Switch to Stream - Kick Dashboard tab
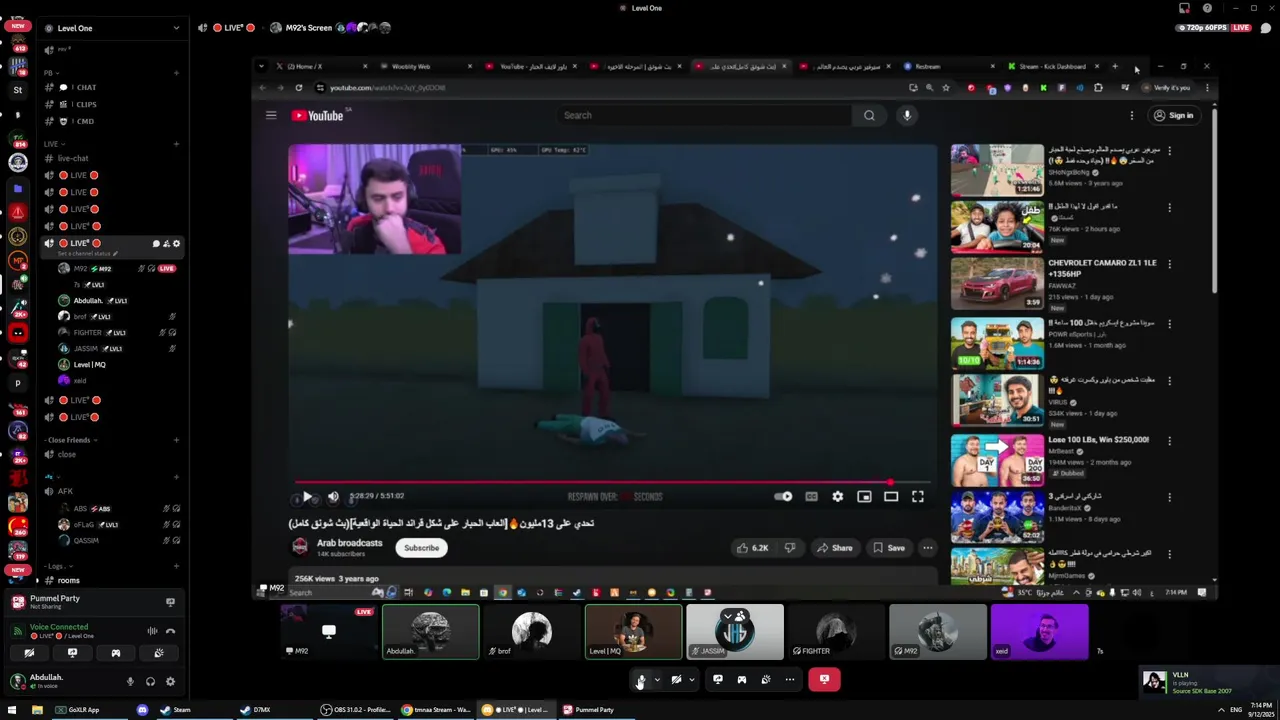1280x720 pixels. [x=1052, y=67]
